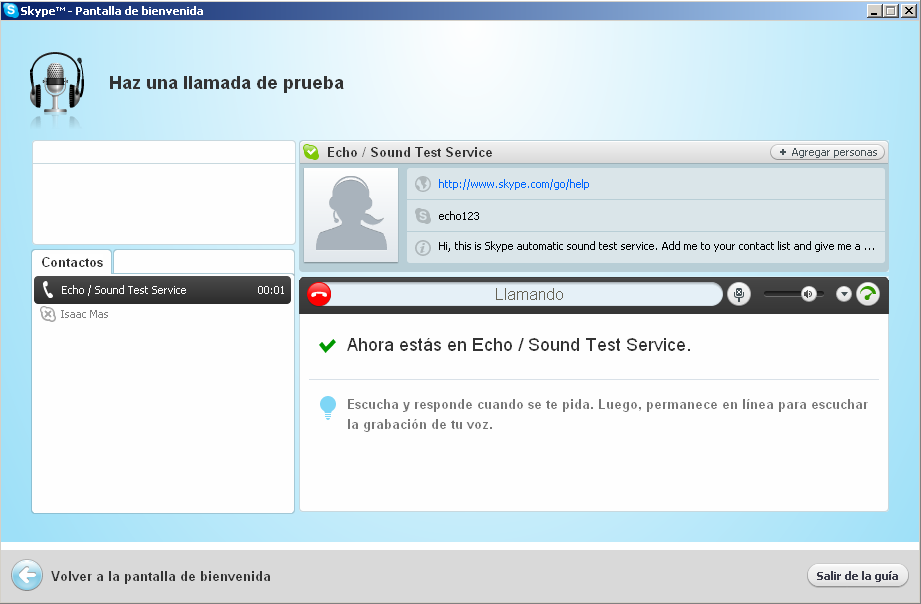This screenshot has height=604, width=921.
Task: Open the call options dropdown arrow
Action: point(843,294)
